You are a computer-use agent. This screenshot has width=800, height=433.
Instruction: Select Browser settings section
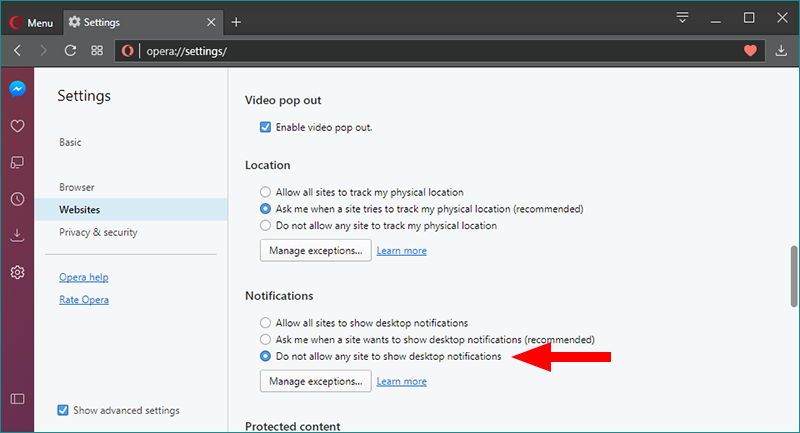click(77, 187)
